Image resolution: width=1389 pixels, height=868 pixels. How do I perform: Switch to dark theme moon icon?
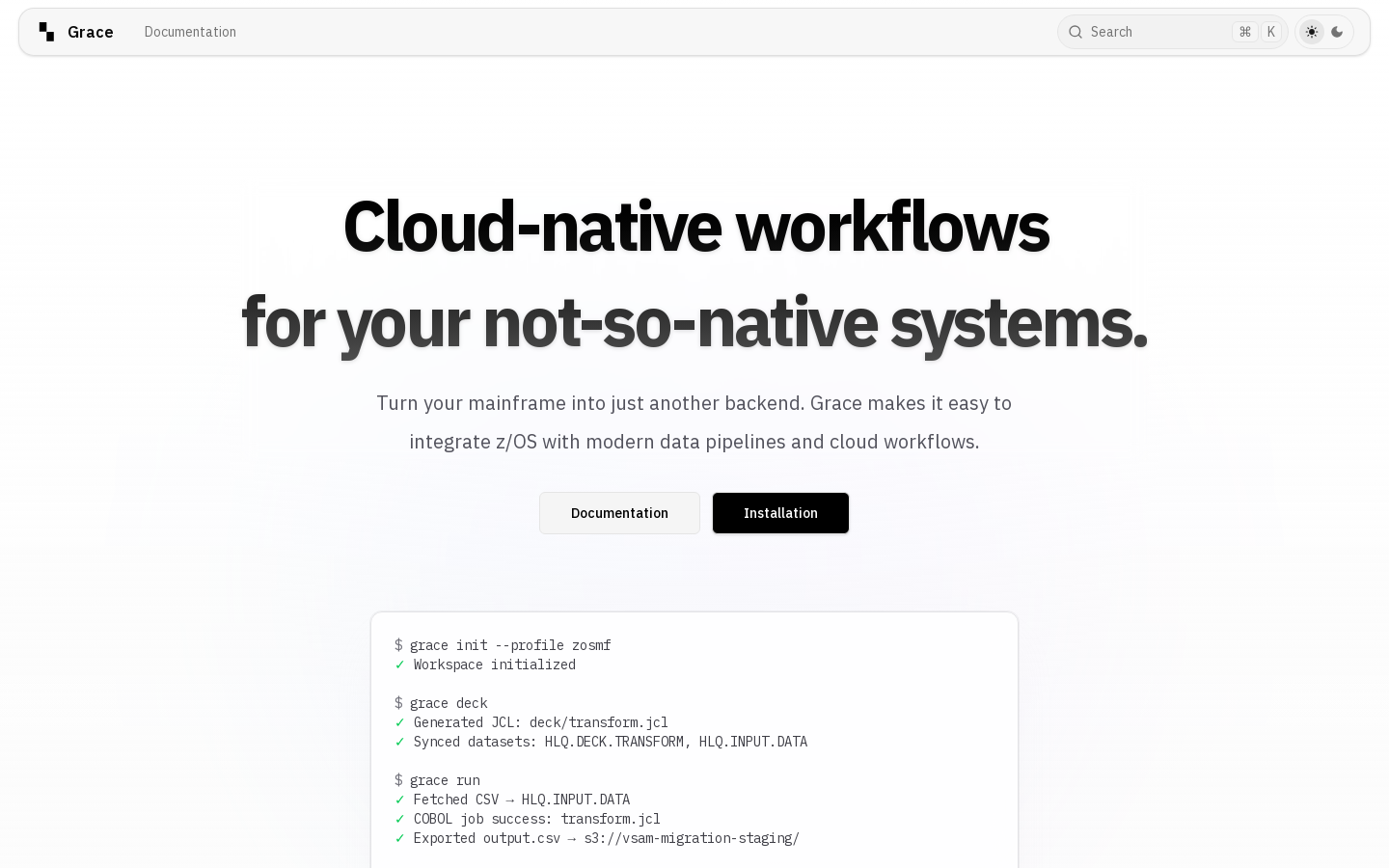tap(1337, 32)
